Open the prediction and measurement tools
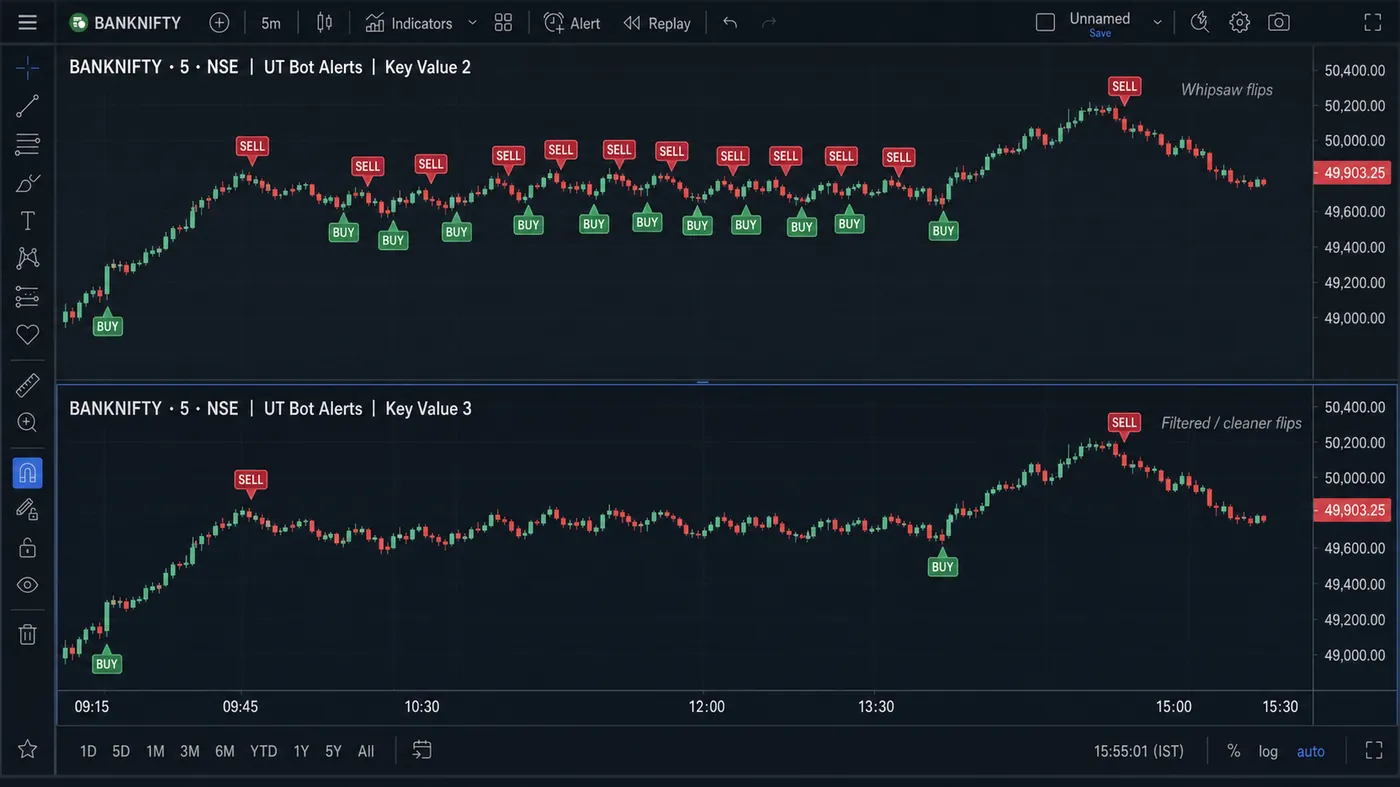The image size is (1400, 787). coord(27,297)
